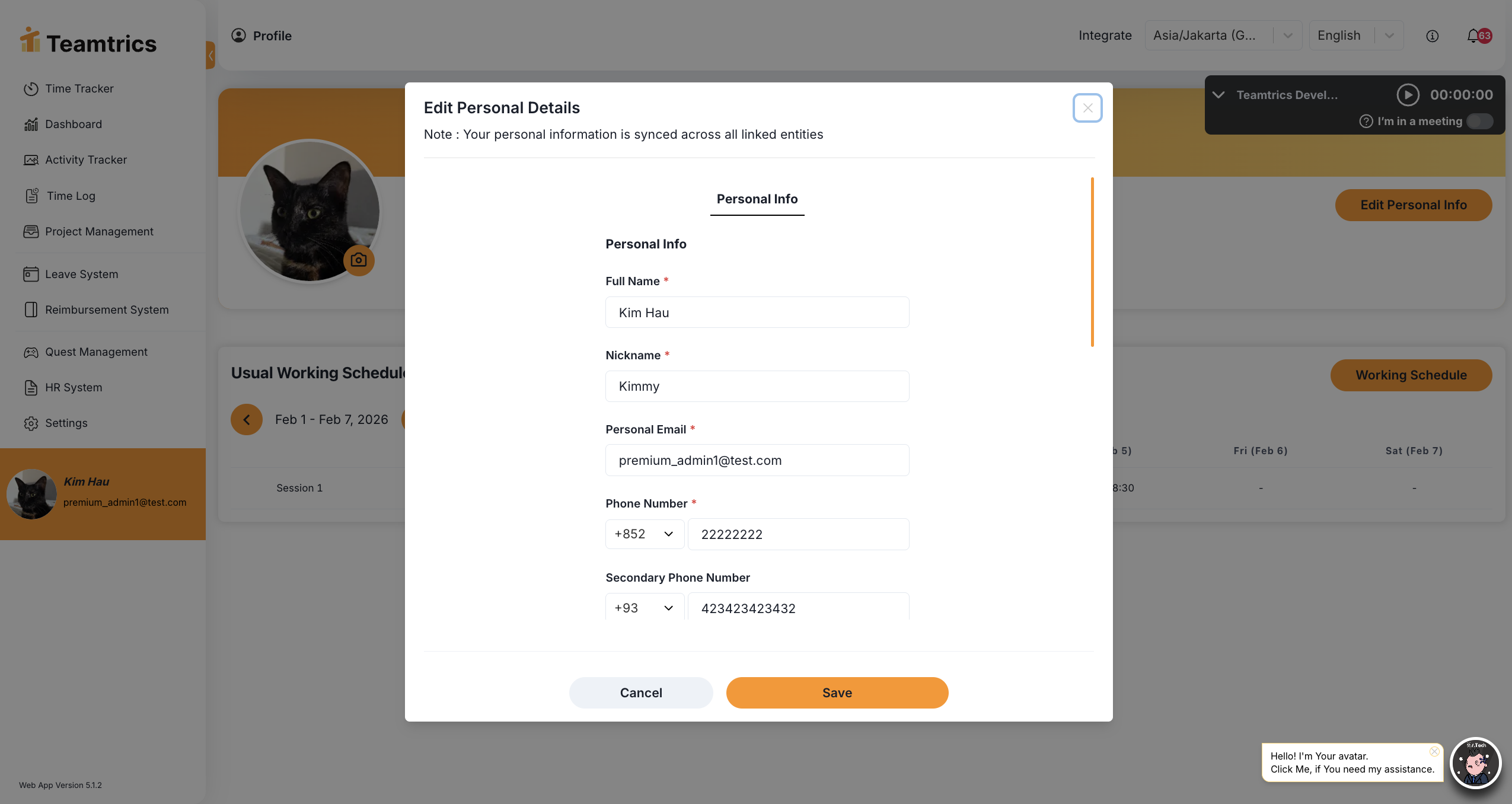Toggle the "I'm in a meeting" switch
Viewport: 1512px width, 804px height.
1479,122
